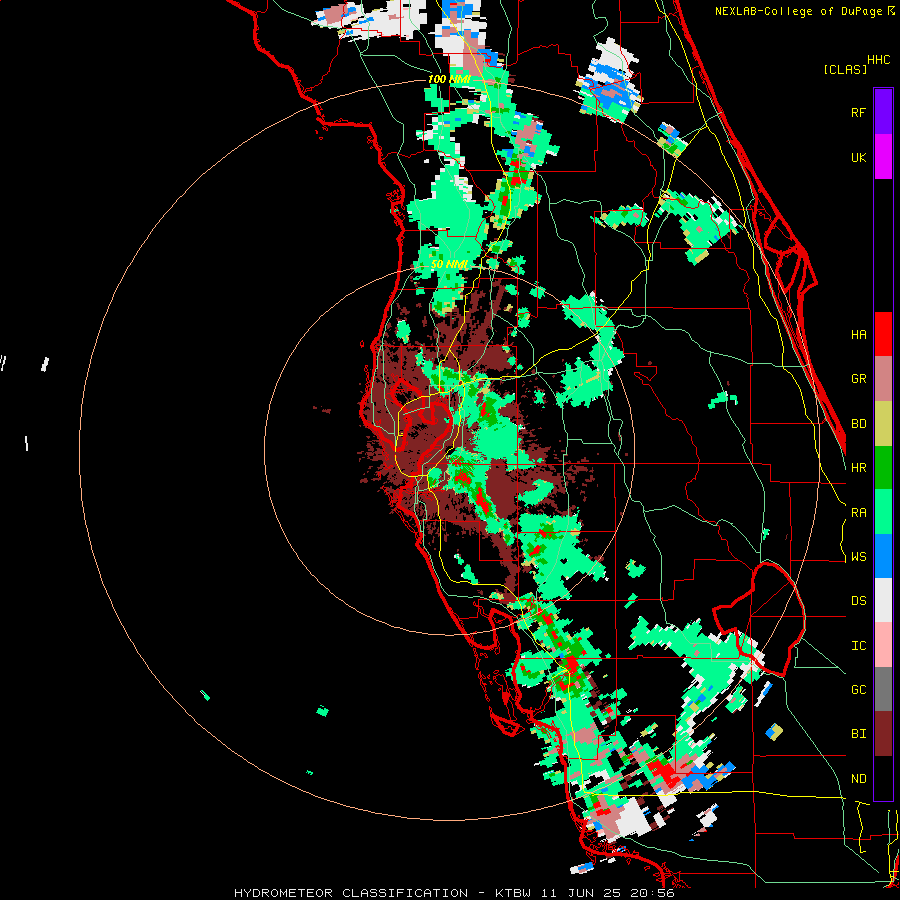
Task: Click the 'GC' legend label
Action: (x=858, y=690)
